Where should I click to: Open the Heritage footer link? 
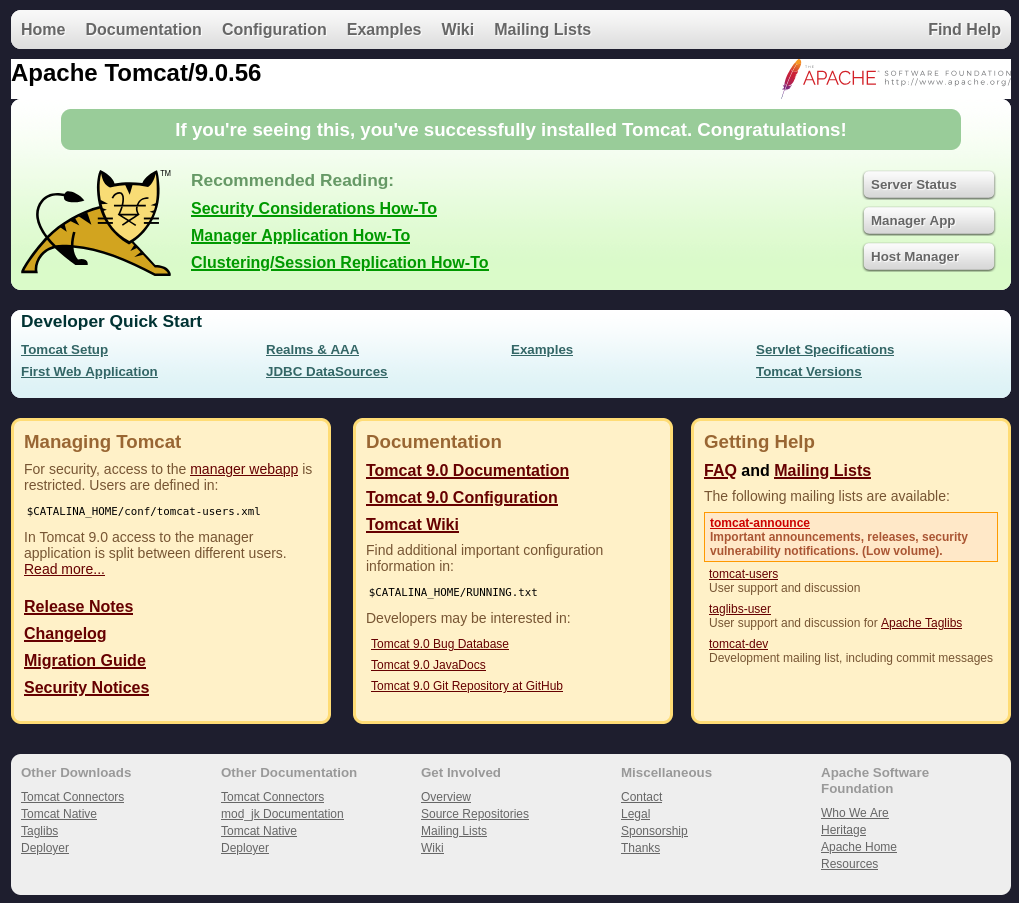click(844, 830)
